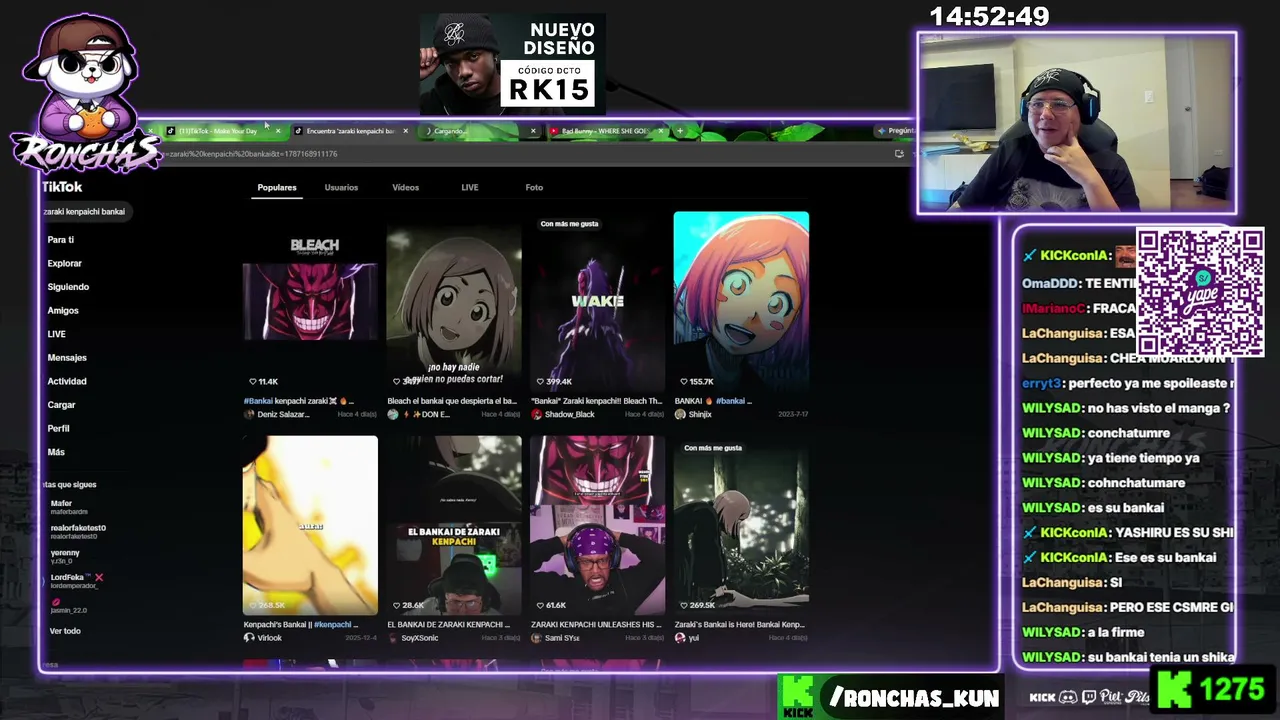Click yui's avatar icon
Screen dimensions: 1280x720
[680, 638]
